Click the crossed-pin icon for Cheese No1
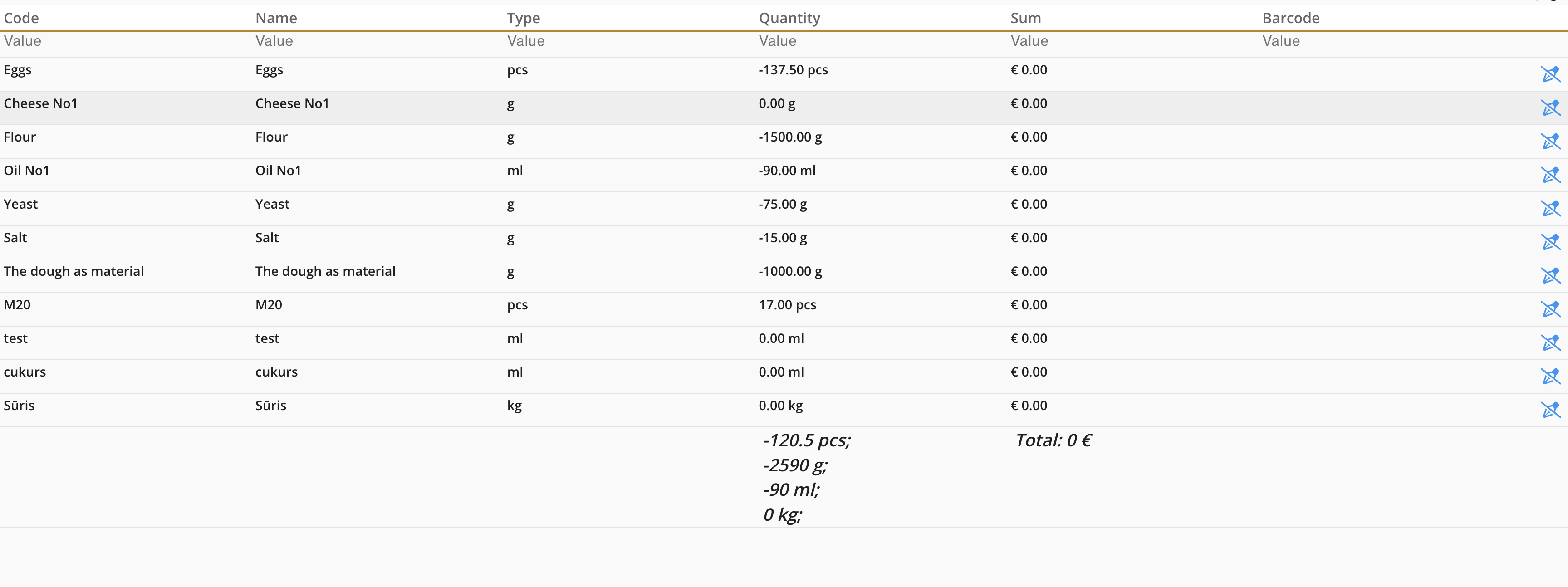The image size is (1568, 587). (x=1550, y=108)
